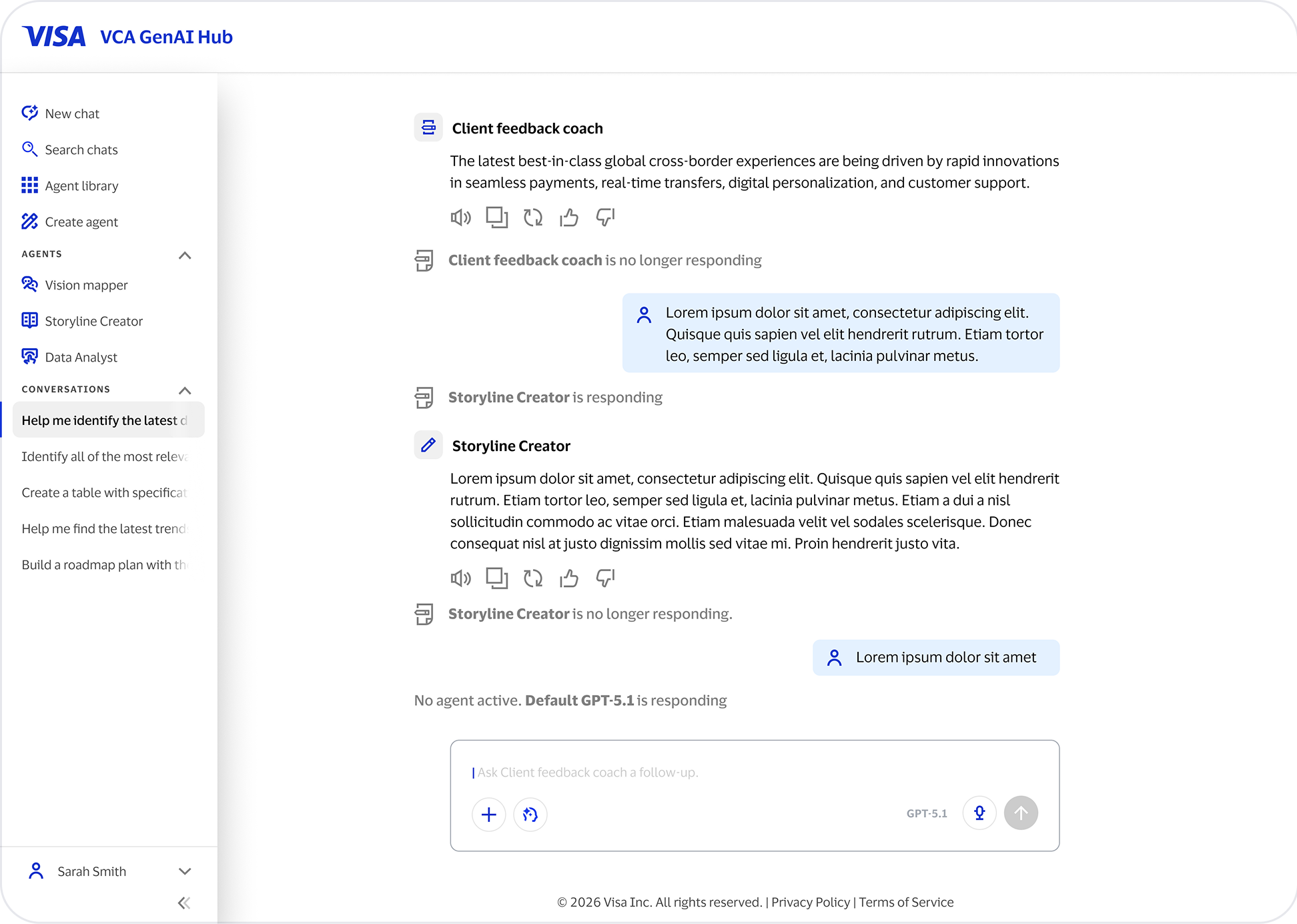Screen dimensions: 1297x924
Task: Click the Storyline Creator pencil avatar icon
Action: 428,444
